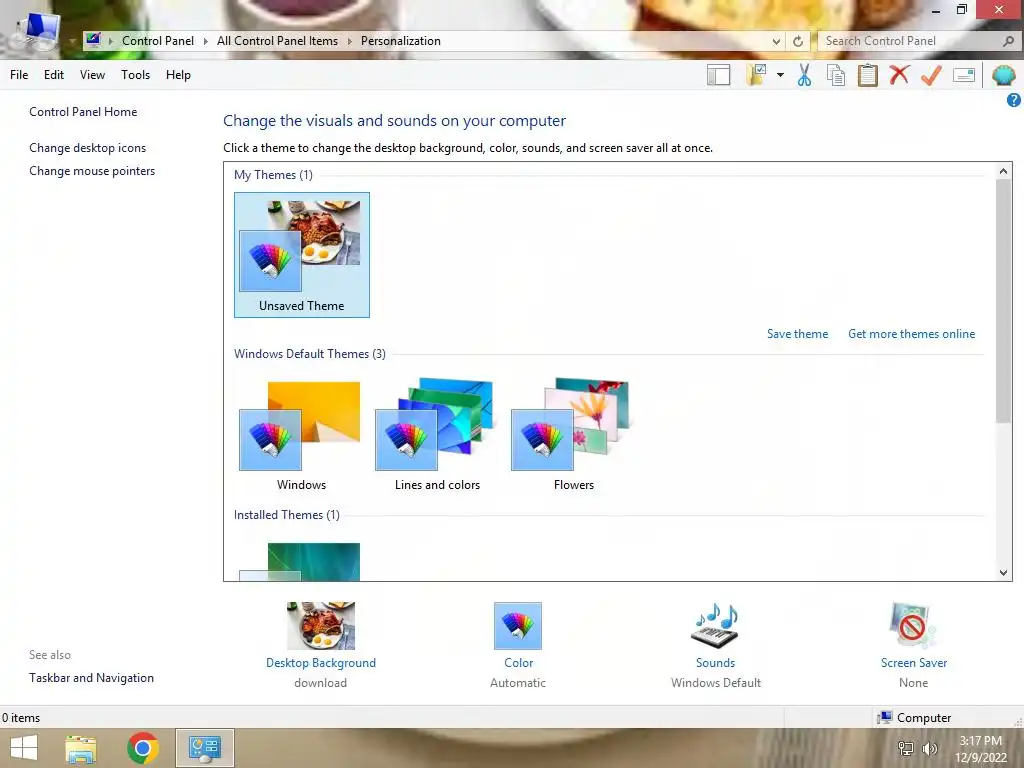Click Personalization in the breadcrumb
Screen dimensions: 1024x768
pos(400,40)
